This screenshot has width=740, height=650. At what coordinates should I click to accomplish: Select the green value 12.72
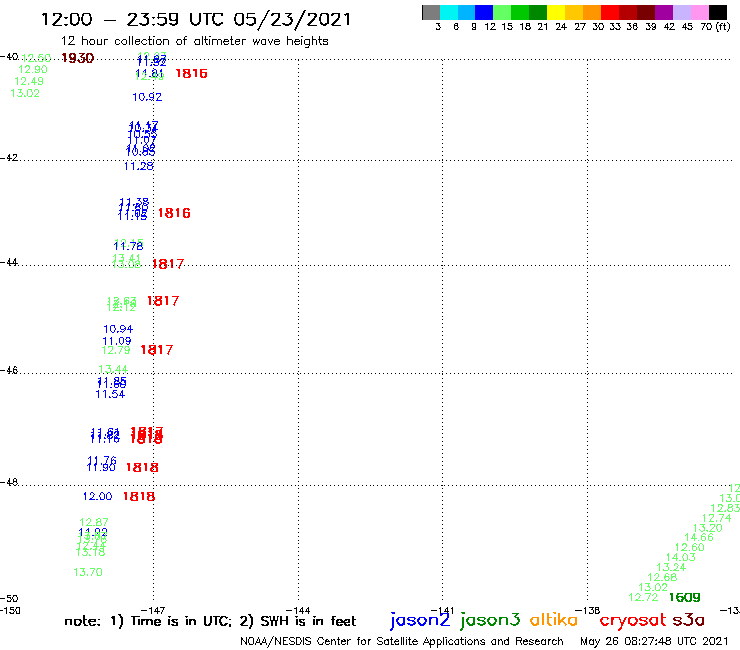643,597
